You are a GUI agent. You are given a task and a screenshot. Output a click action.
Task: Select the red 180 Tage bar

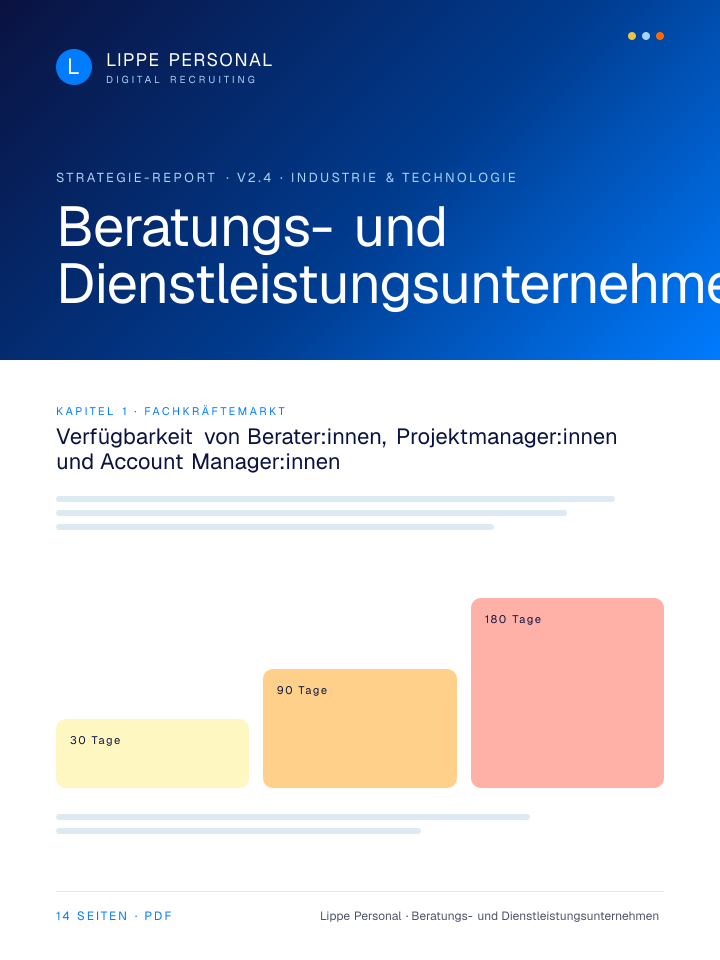click(567, 693)
